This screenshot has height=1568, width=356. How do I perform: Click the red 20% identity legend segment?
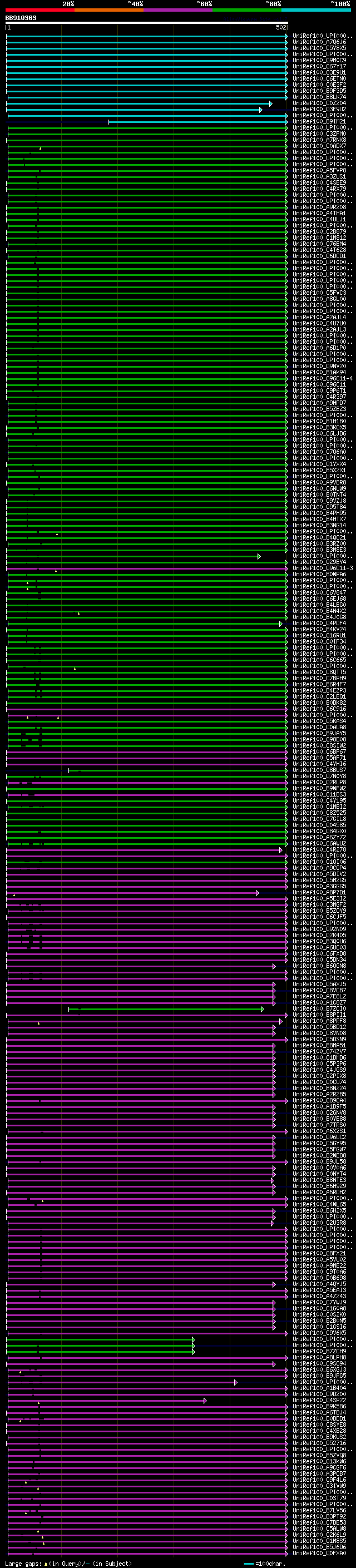pyautogui.click(x=40, y=10)
